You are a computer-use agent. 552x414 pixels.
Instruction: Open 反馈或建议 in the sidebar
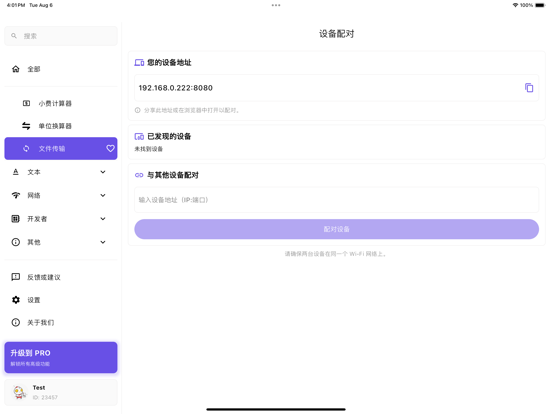pos(61,277)
